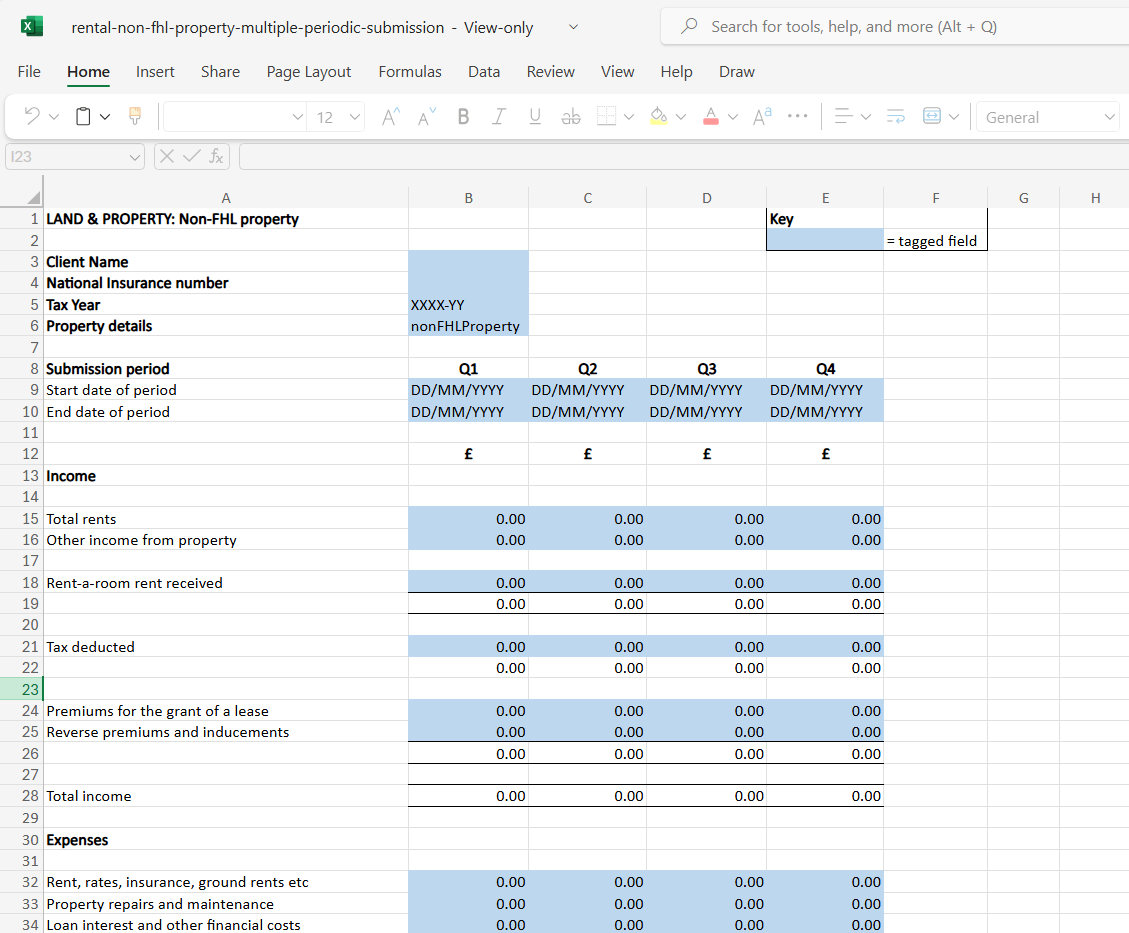The image size is (1129, 933).
Task: Open the File menu
Action: tap(29, 72)
